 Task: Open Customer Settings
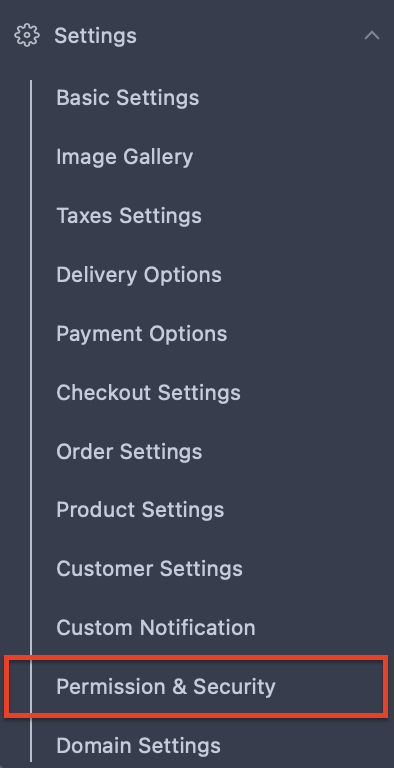click(149, 569)
